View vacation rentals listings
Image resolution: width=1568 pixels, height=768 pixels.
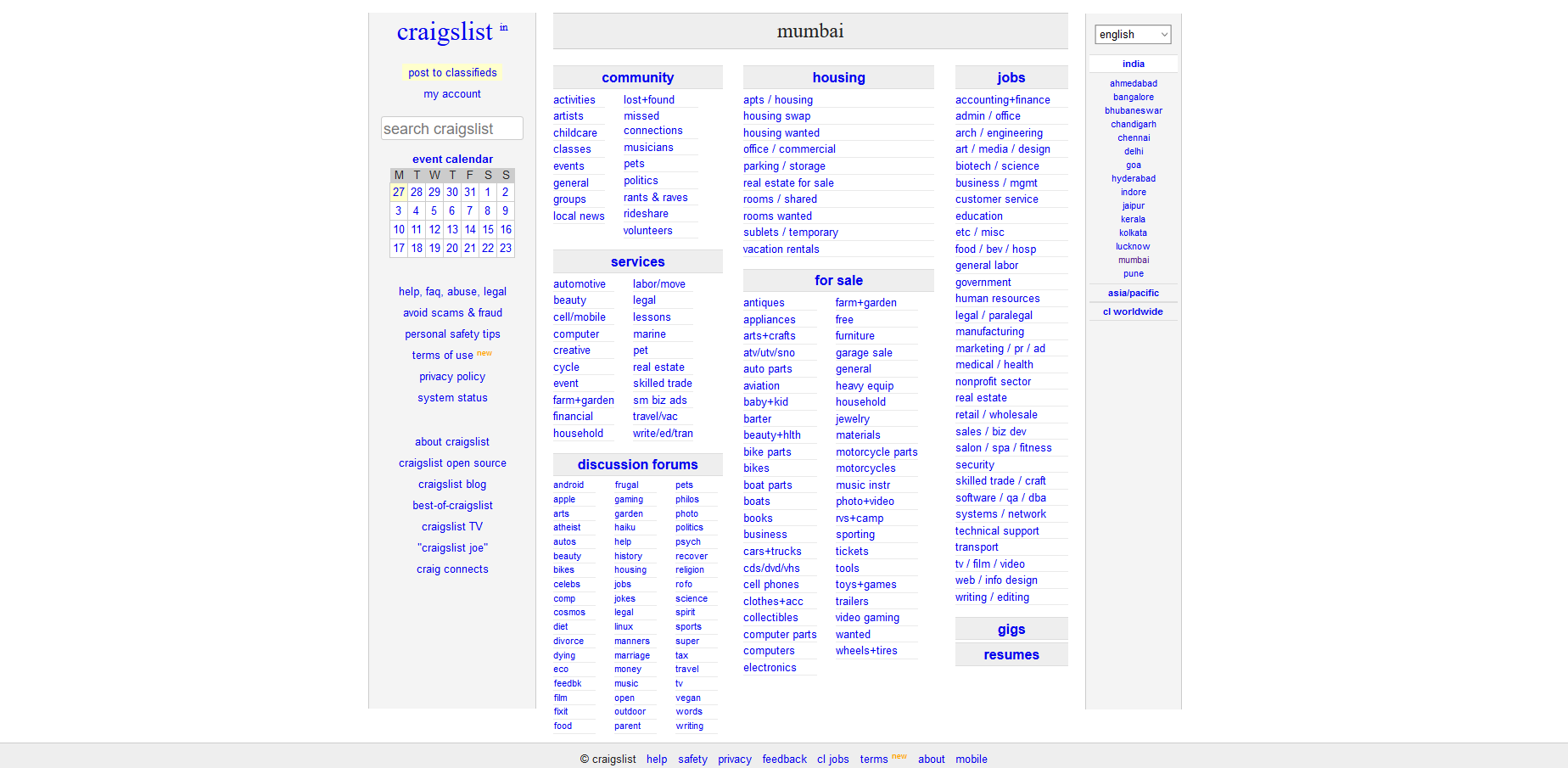coord(781,249)
